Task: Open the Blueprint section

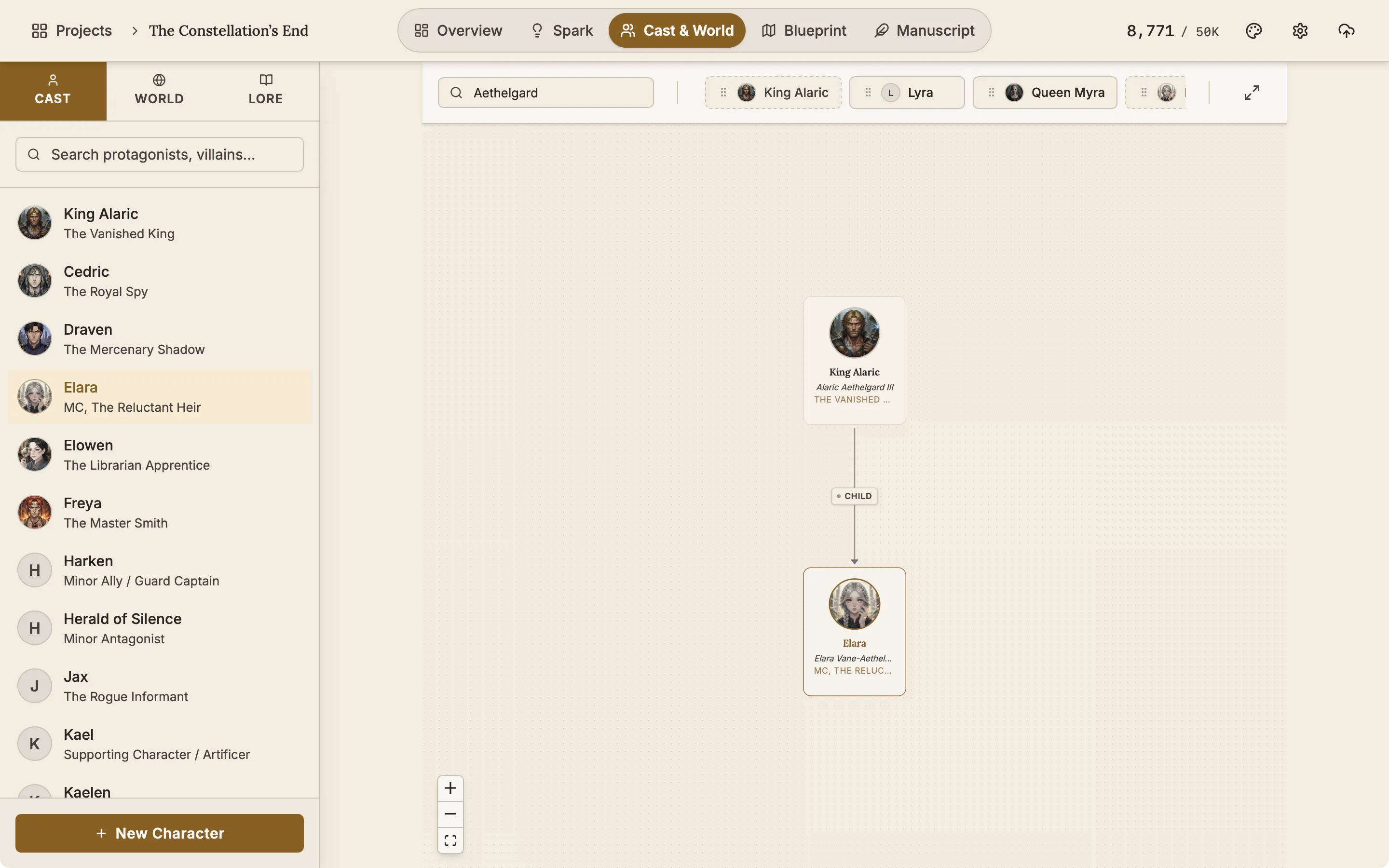Action: tap(804, 30)
